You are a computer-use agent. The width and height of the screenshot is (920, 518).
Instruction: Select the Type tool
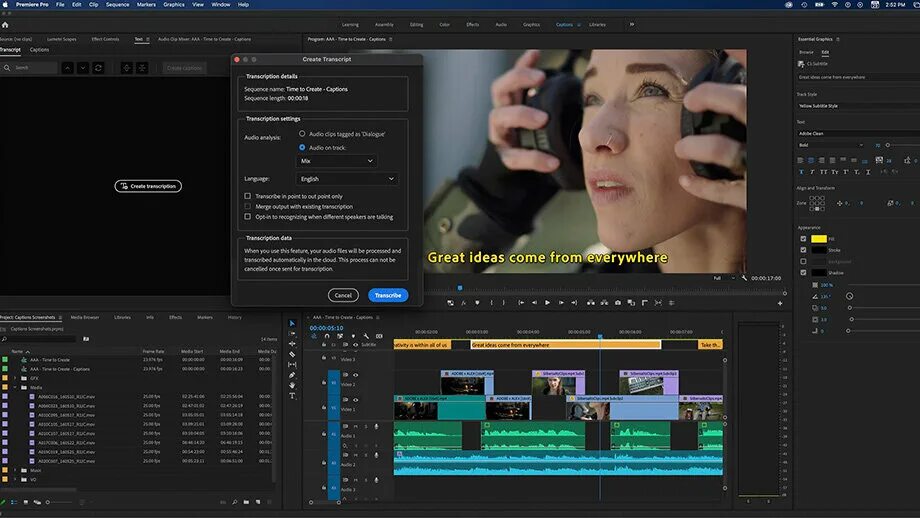[x=292, y=396]
